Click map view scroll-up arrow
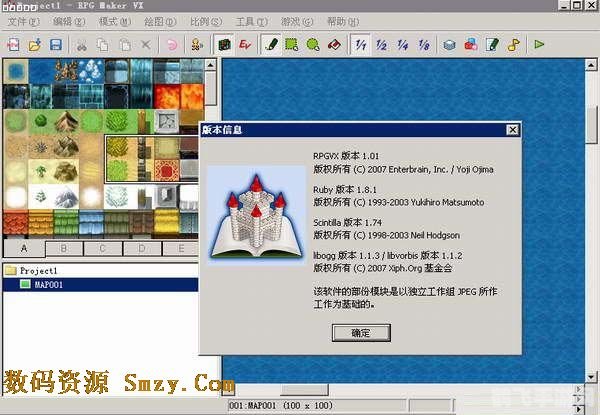 pyautogui.click(x=591, y=65)
